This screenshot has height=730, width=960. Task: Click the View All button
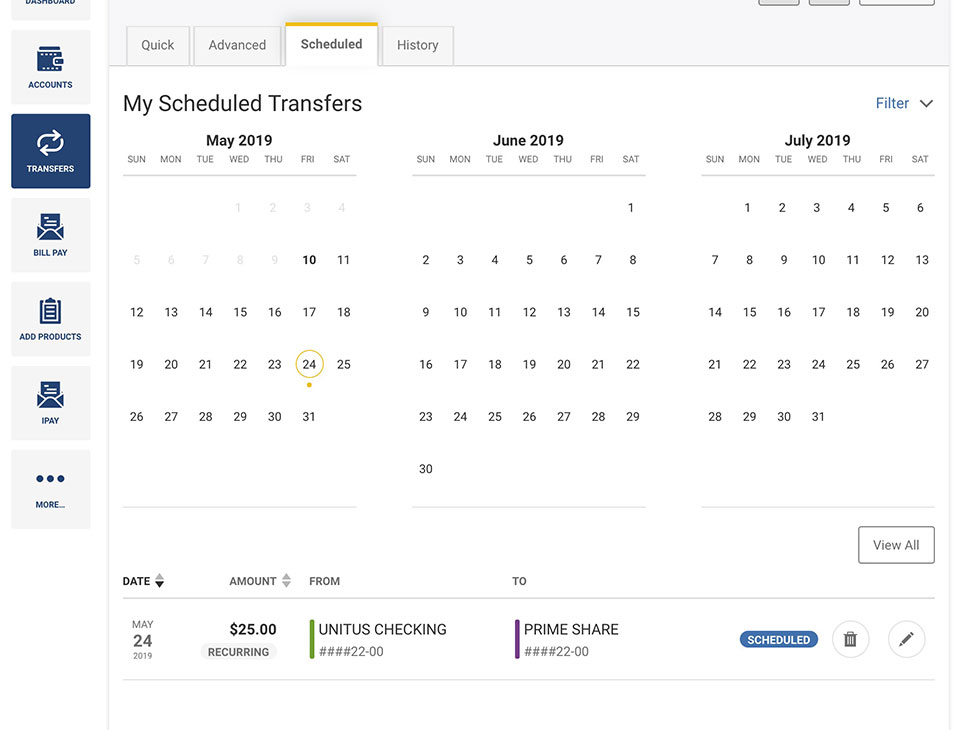pos(896,545)
